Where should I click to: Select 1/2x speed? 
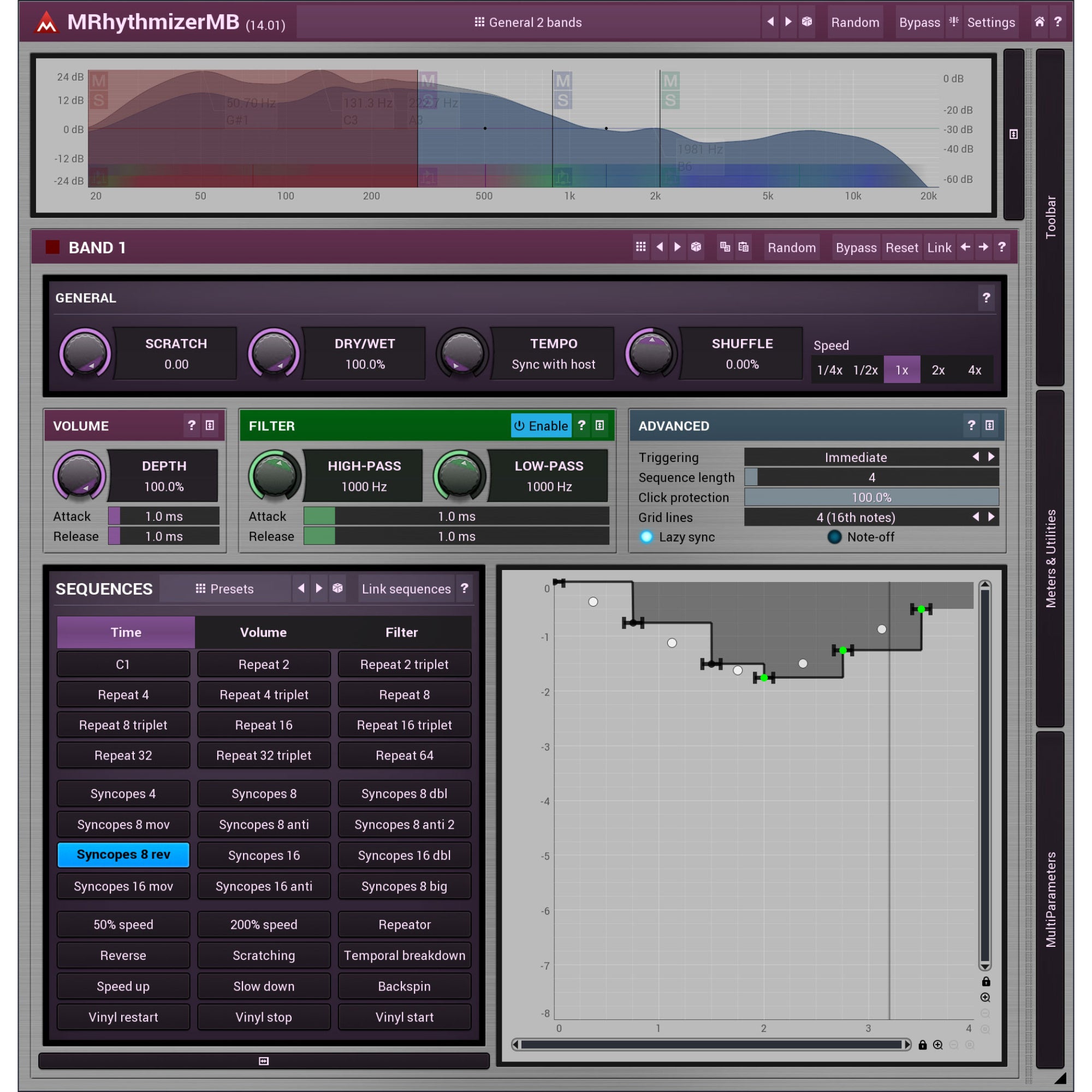[865, 370]
